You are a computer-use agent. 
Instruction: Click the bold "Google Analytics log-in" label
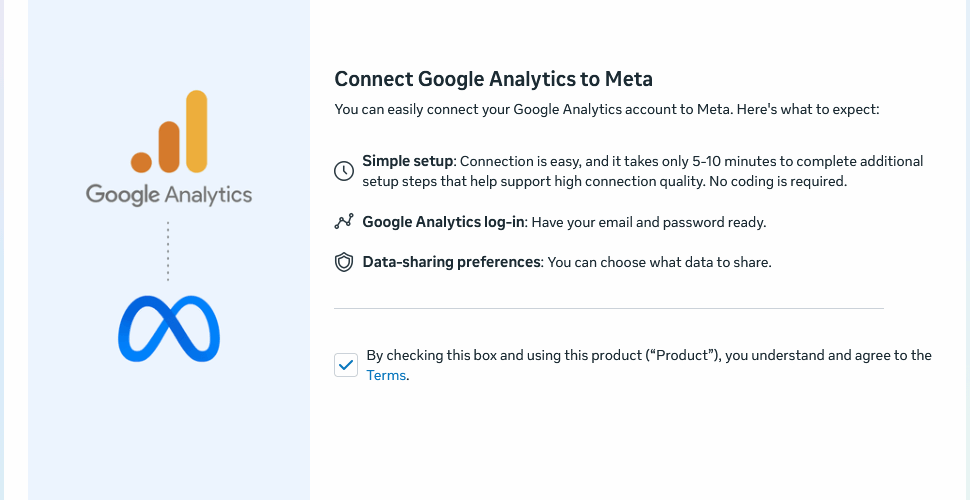pyautogui.click(x=443, y=222)
